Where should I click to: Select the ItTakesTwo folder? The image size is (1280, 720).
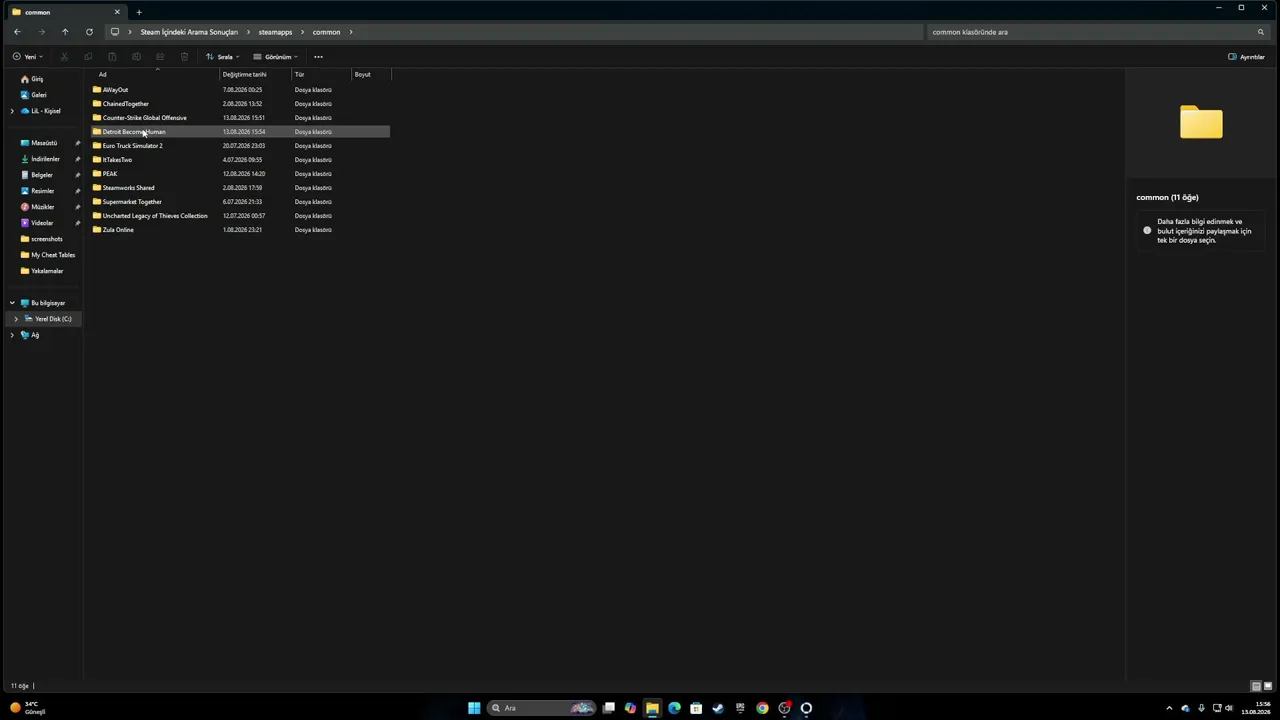pyautogui.click(x=240, y=160)
